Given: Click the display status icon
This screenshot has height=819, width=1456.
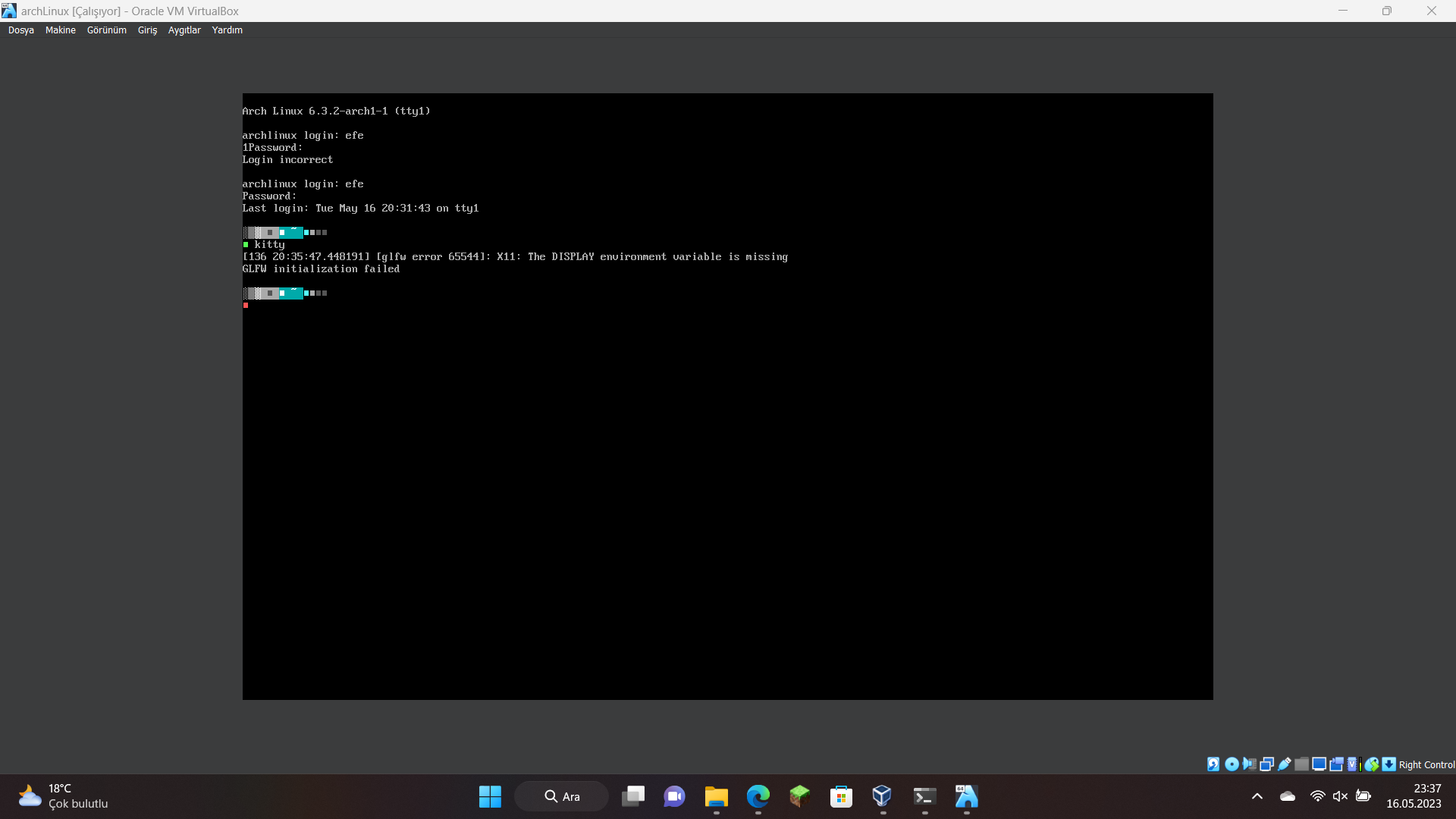Looking at the screenshot, I should pos(1319,764).
